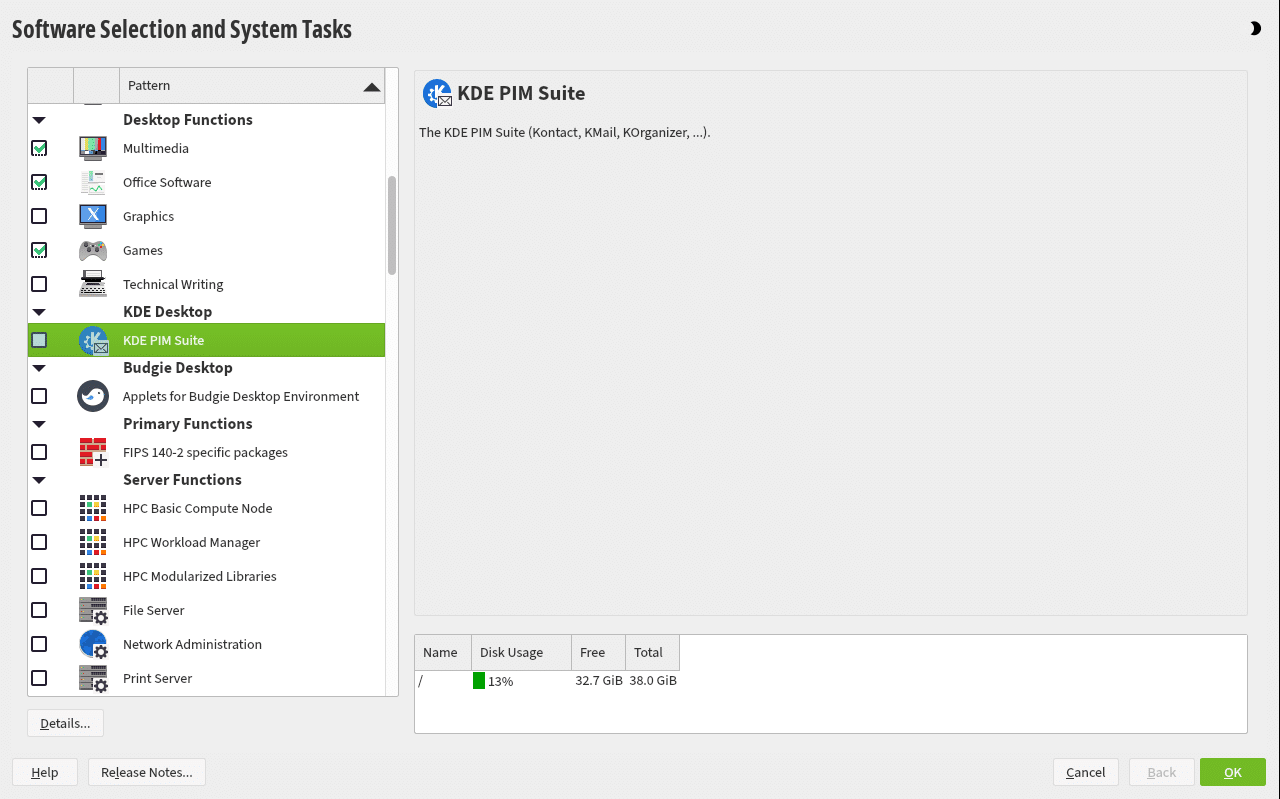This screenshot has height=799, width=1280.
Task: Click the Technical Writing typewriter icon
Action: pyautogui.click(x=93, y=284)
